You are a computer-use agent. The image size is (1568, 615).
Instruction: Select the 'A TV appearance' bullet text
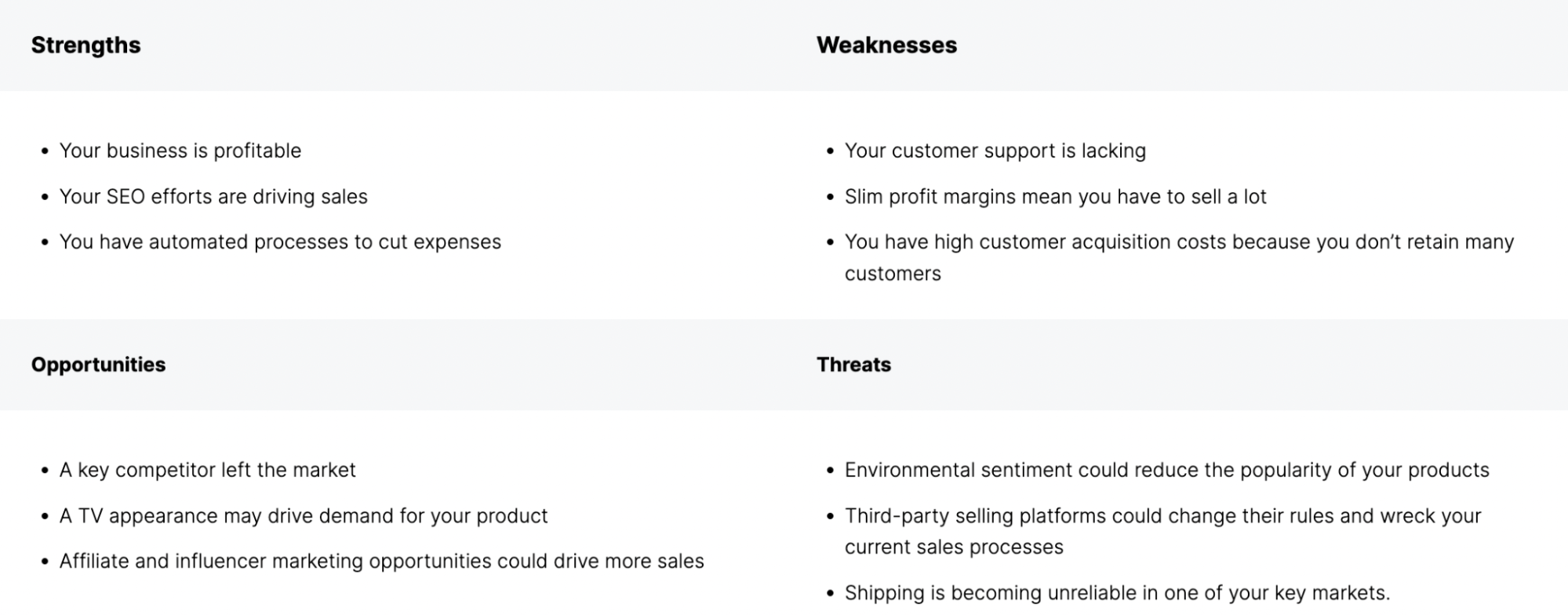click(304, 515)
